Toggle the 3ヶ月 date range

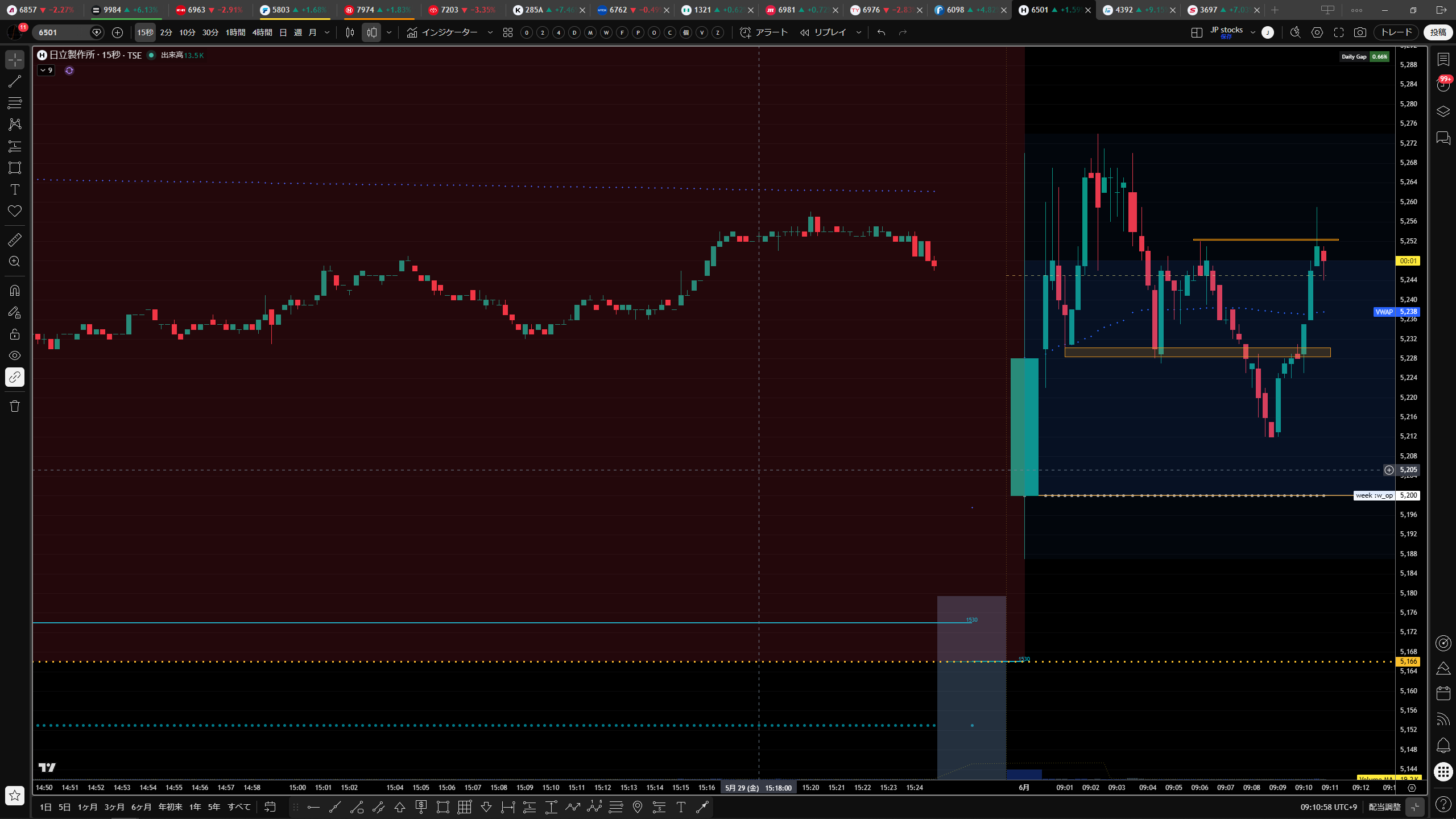[x=114, y=807]
